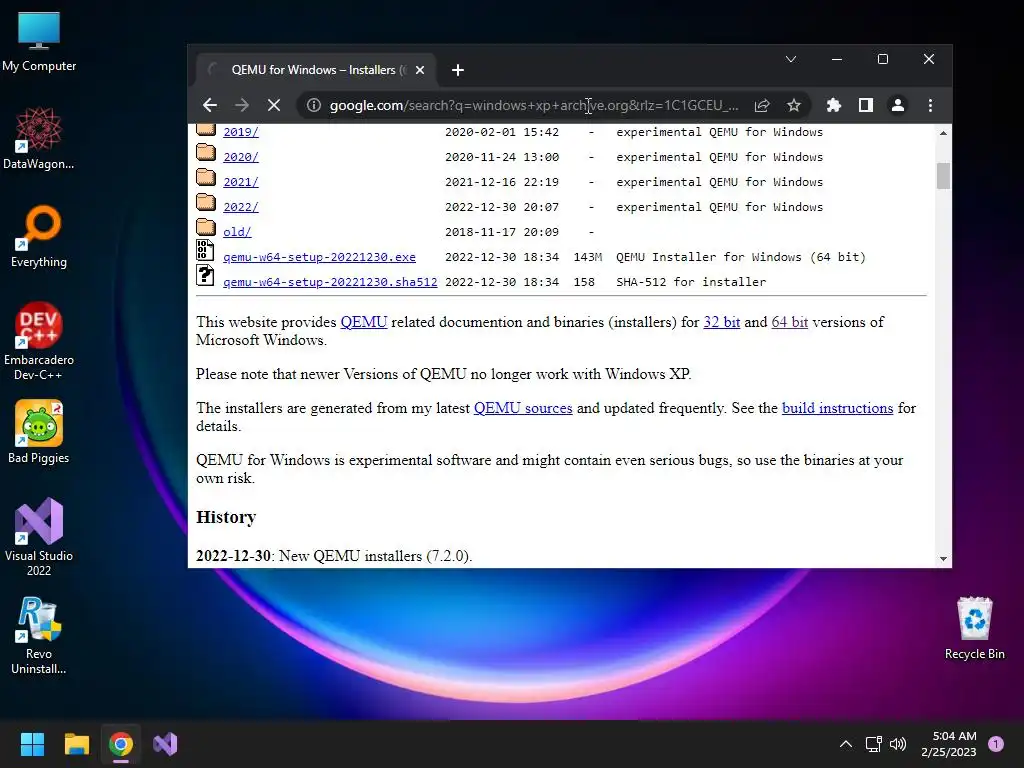
Task: Click the share this page icon
Action: pos(761,105)
